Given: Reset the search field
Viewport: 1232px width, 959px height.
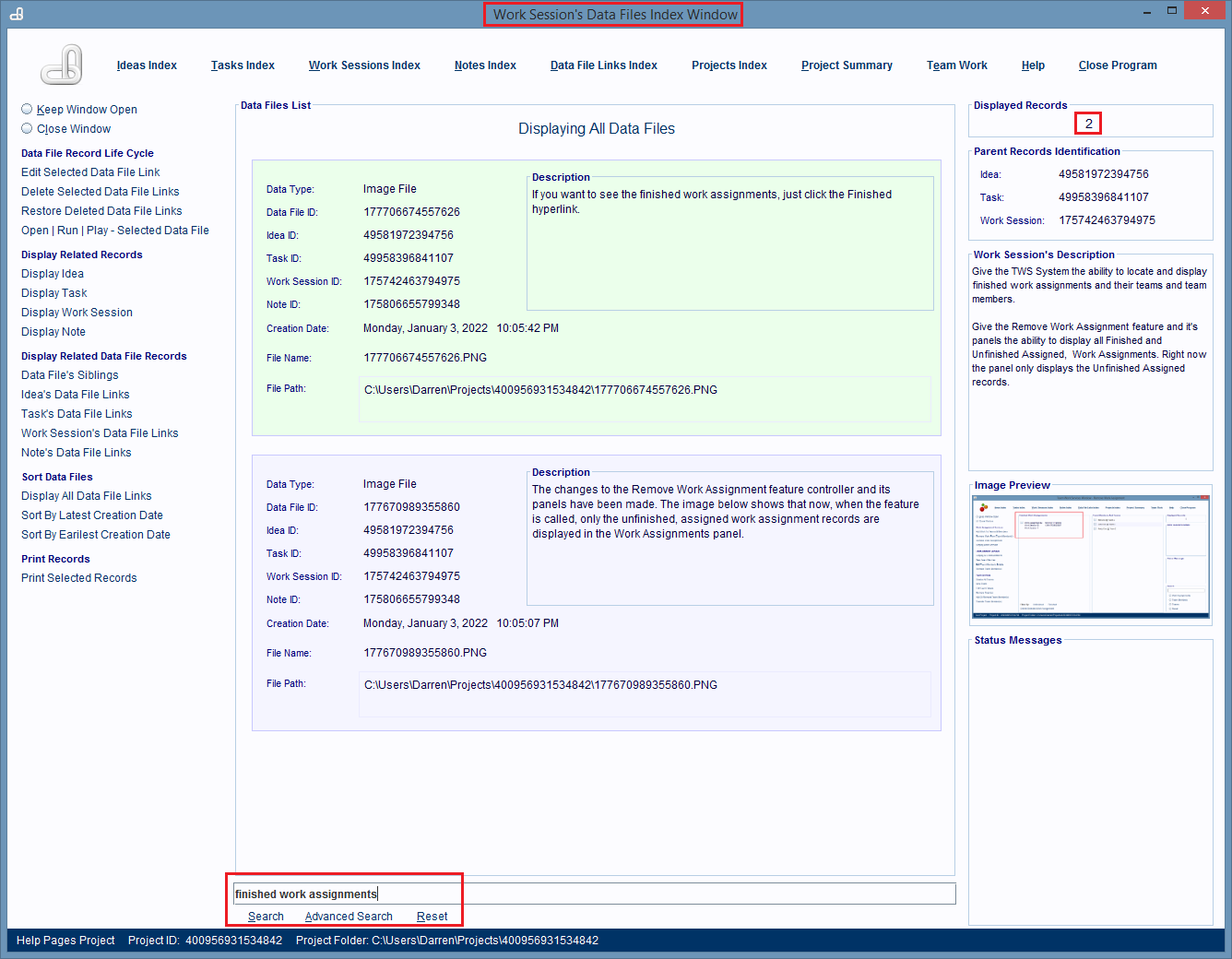Looking at the screenshot, I should coord(432,917).
